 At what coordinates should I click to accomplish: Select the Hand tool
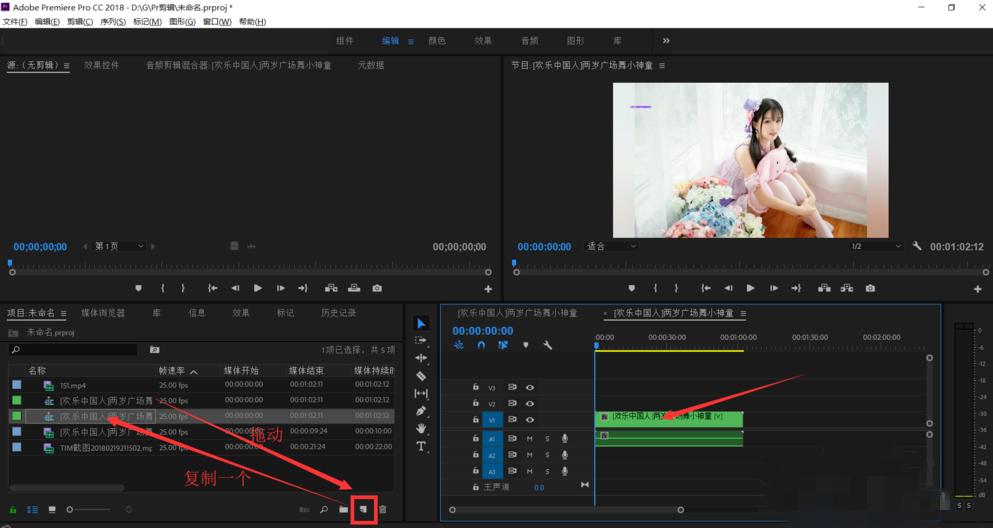tap(421, 429)
